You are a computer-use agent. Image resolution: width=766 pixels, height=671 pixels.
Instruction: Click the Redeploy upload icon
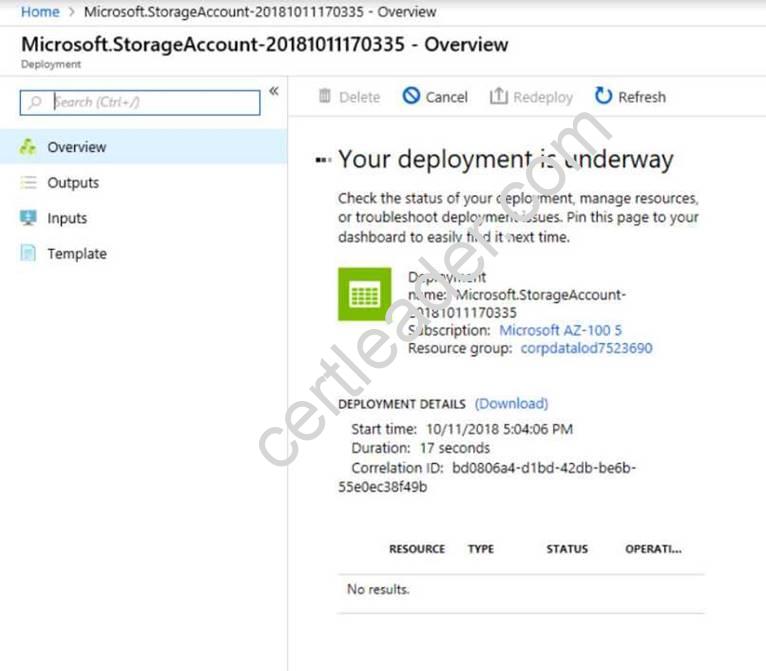(498, 96)
